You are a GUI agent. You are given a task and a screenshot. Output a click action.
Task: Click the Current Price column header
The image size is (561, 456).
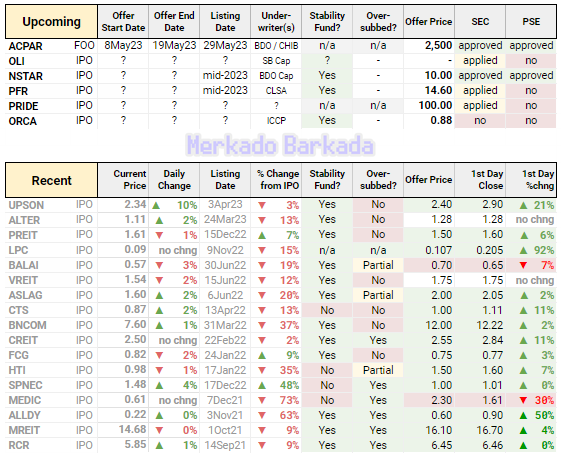point(123,180)
